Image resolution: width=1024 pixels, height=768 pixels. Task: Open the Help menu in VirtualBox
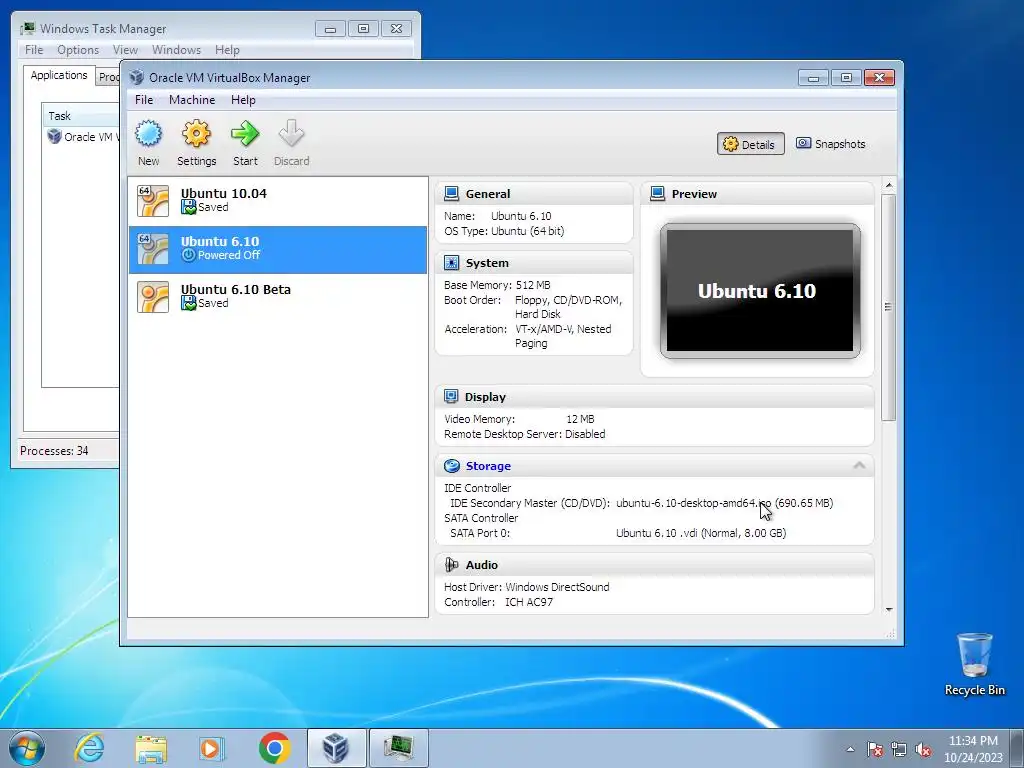coord(243,100)
